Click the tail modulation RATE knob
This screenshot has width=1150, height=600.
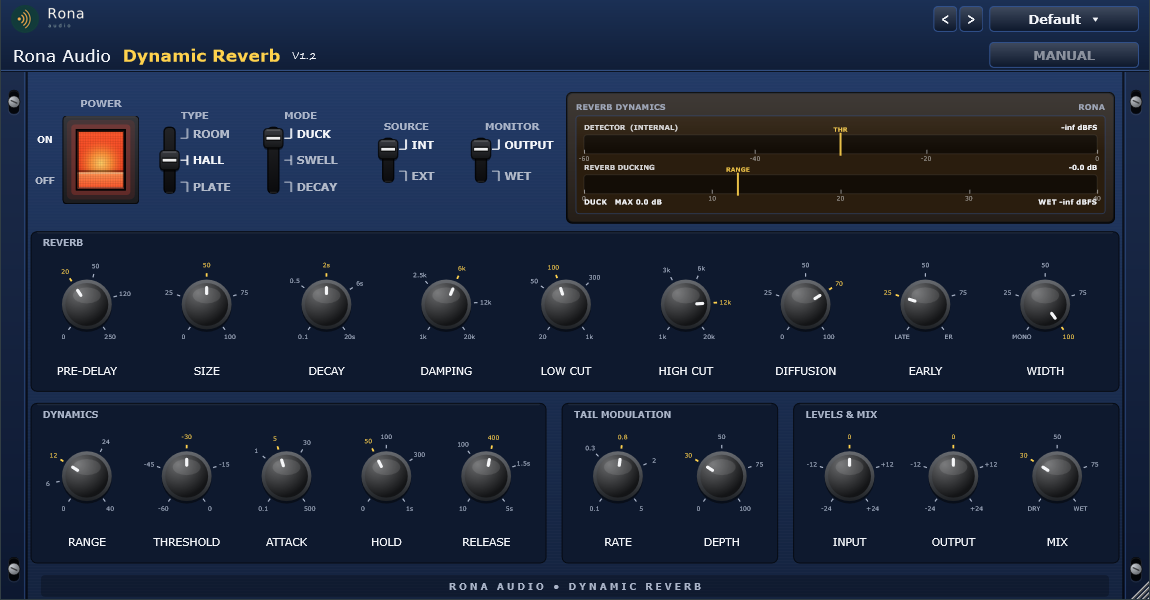click(x=618, y=476)
